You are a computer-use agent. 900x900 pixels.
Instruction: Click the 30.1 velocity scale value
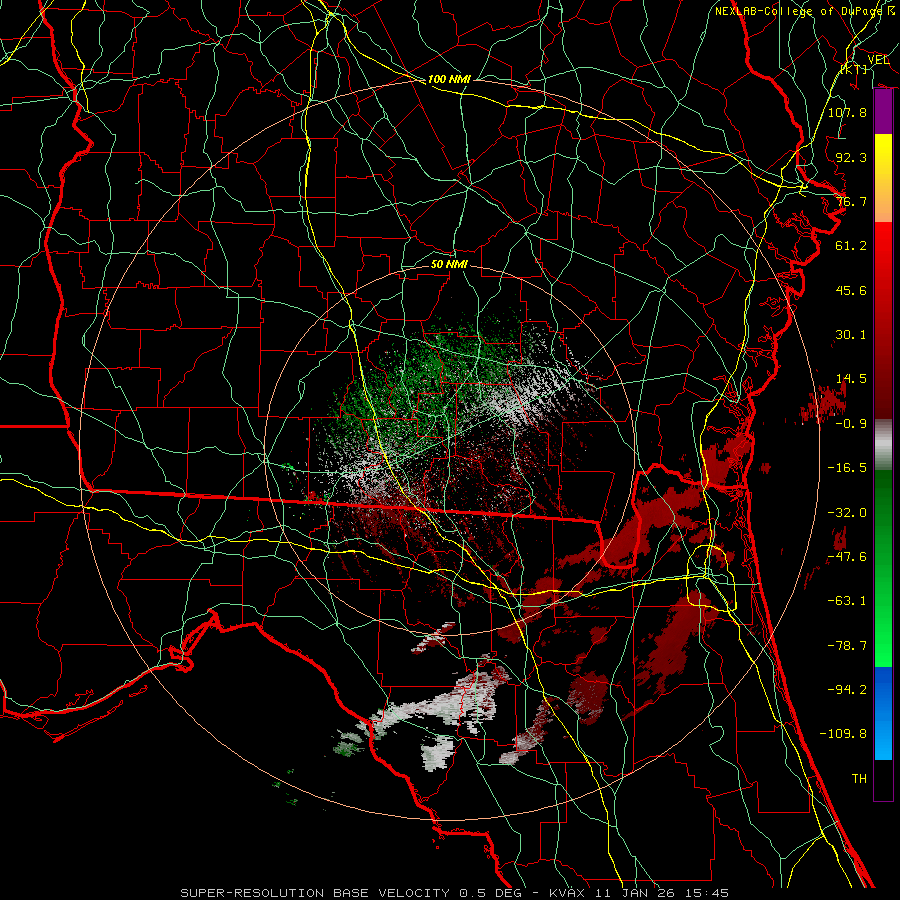point(851,335)
